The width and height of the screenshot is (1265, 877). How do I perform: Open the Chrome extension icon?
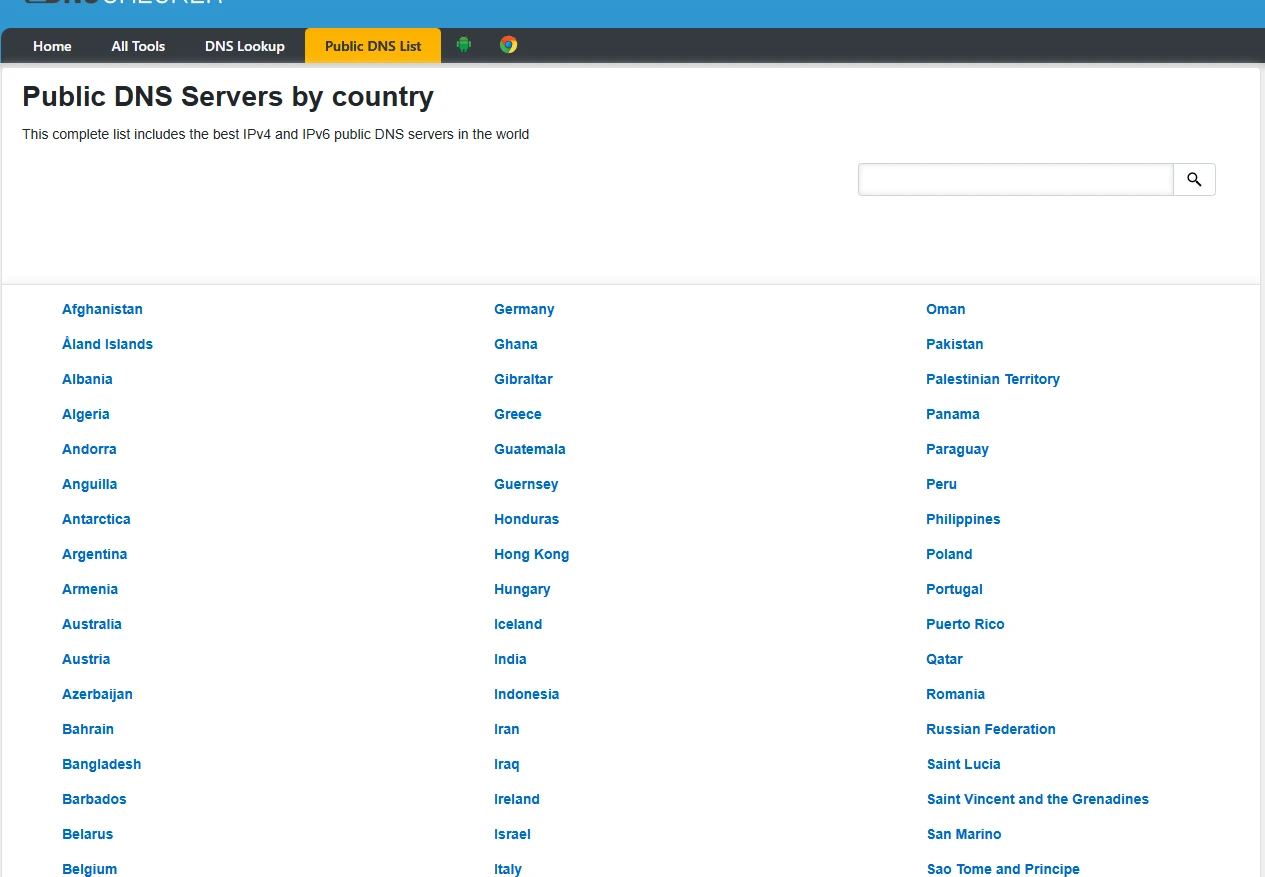[x=508, y=44]
